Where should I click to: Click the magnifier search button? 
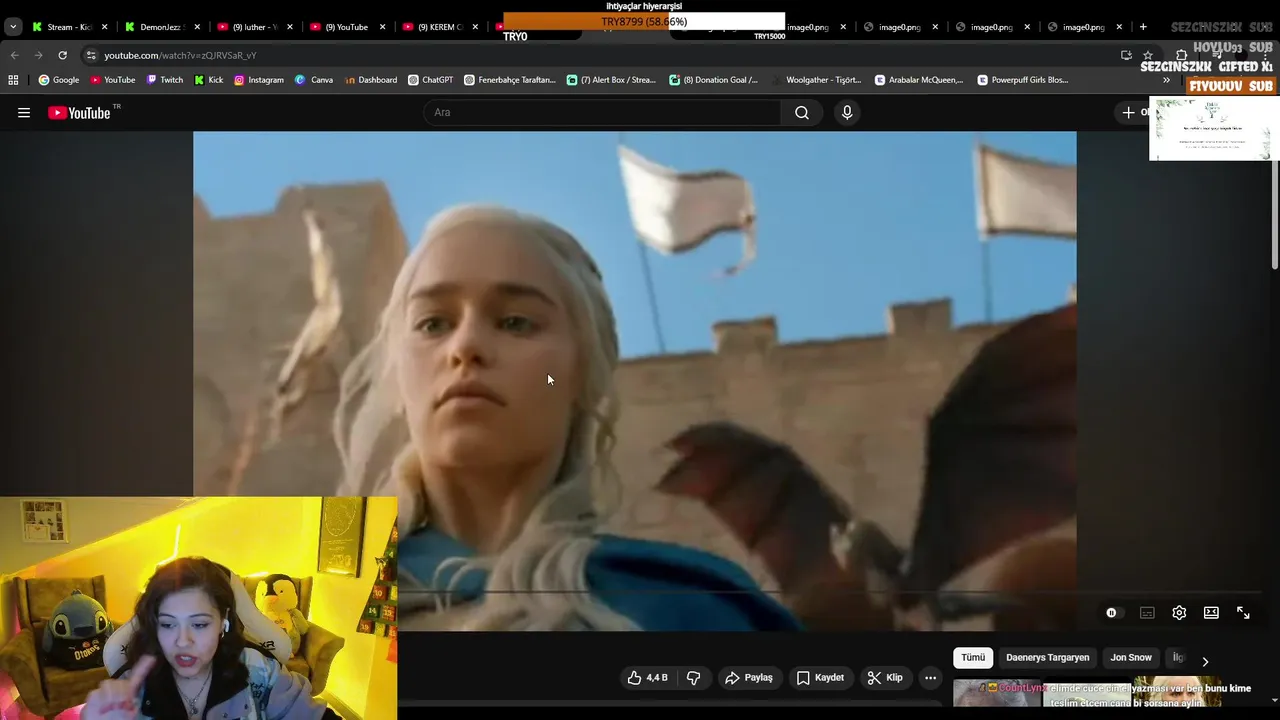802,112
